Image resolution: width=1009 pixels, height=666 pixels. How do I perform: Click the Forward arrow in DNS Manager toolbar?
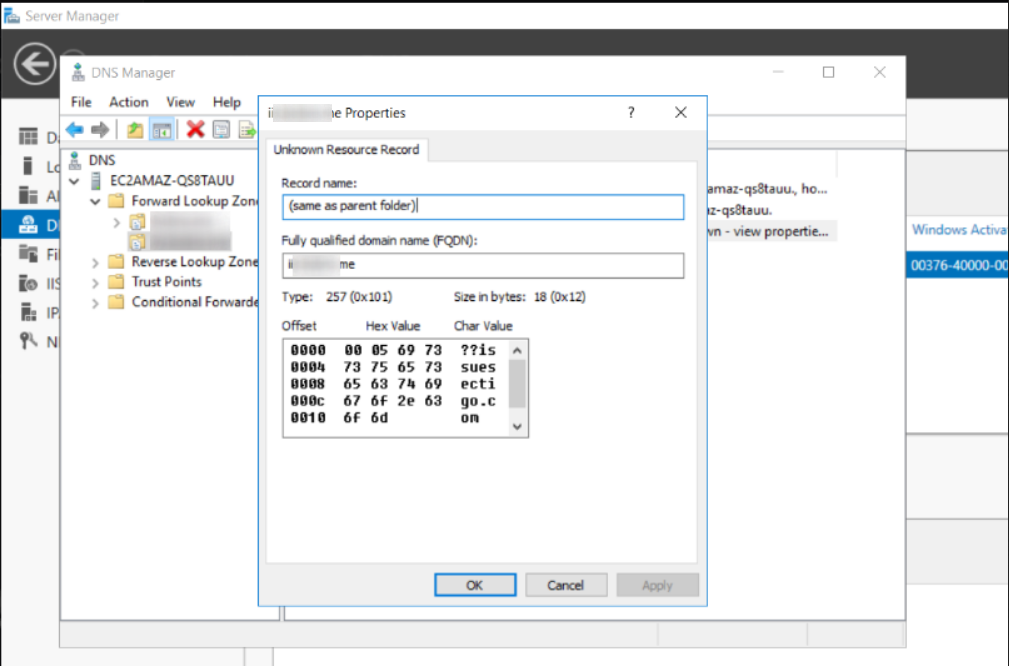pos(100,130)
